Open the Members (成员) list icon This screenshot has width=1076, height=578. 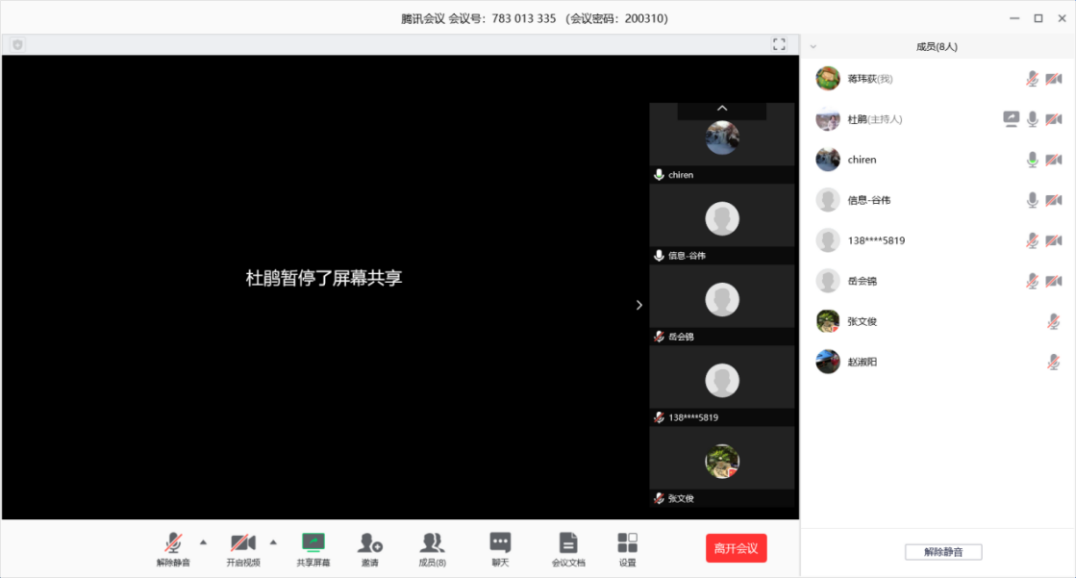pyautogui.click(x=432, y=543)
